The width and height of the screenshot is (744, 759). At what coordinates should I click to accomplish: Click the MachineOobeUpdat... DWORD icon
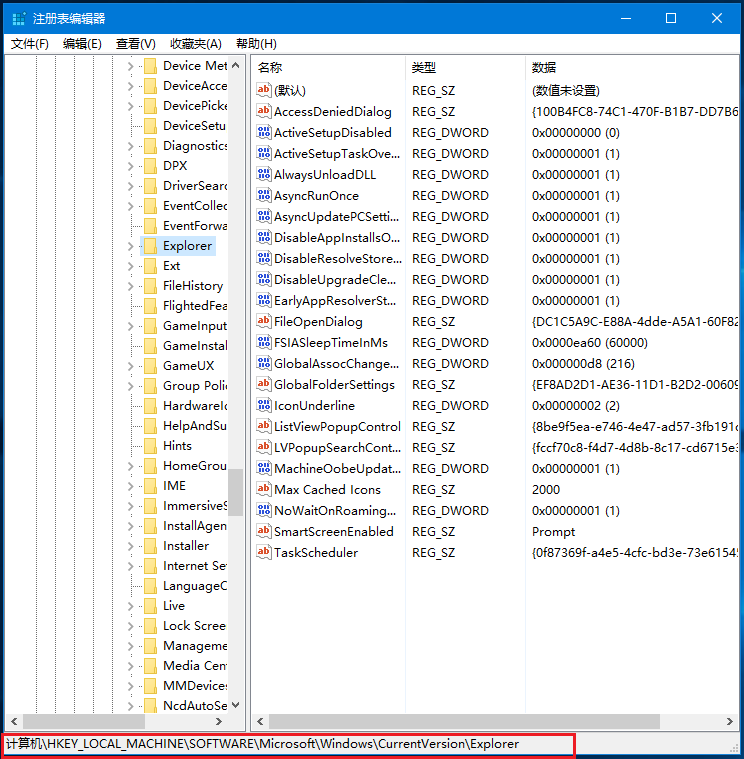[264, 468]
